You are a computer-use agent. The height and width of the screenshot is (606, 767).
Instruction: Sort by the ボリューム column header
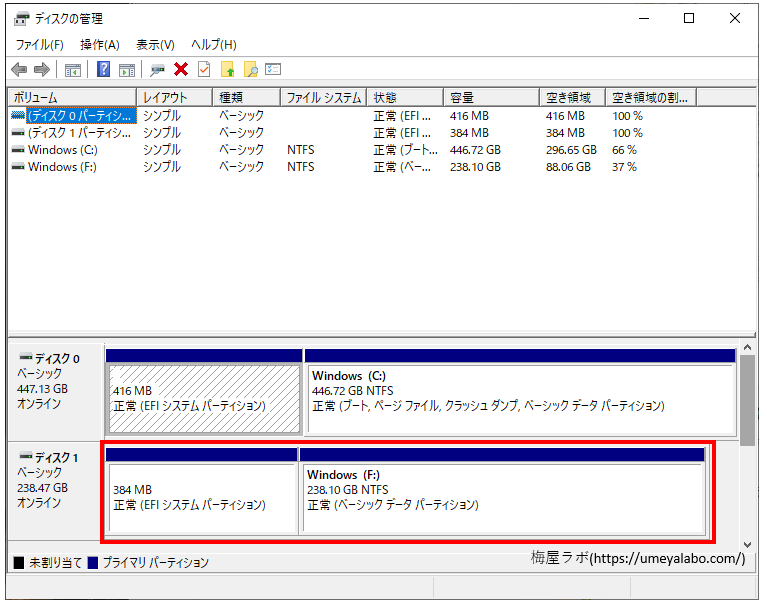click(x=72, y=97)
